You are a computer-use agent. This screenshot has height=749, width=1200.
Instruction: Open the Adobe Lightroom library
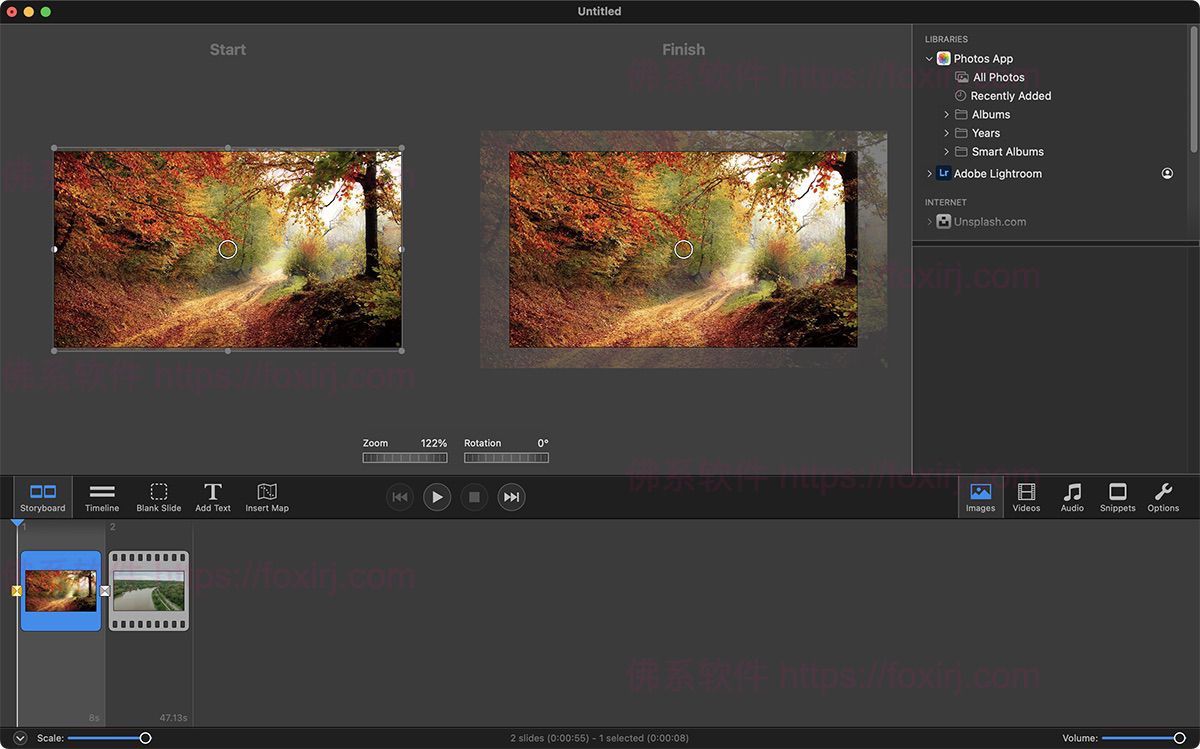[x=997, y=173]
